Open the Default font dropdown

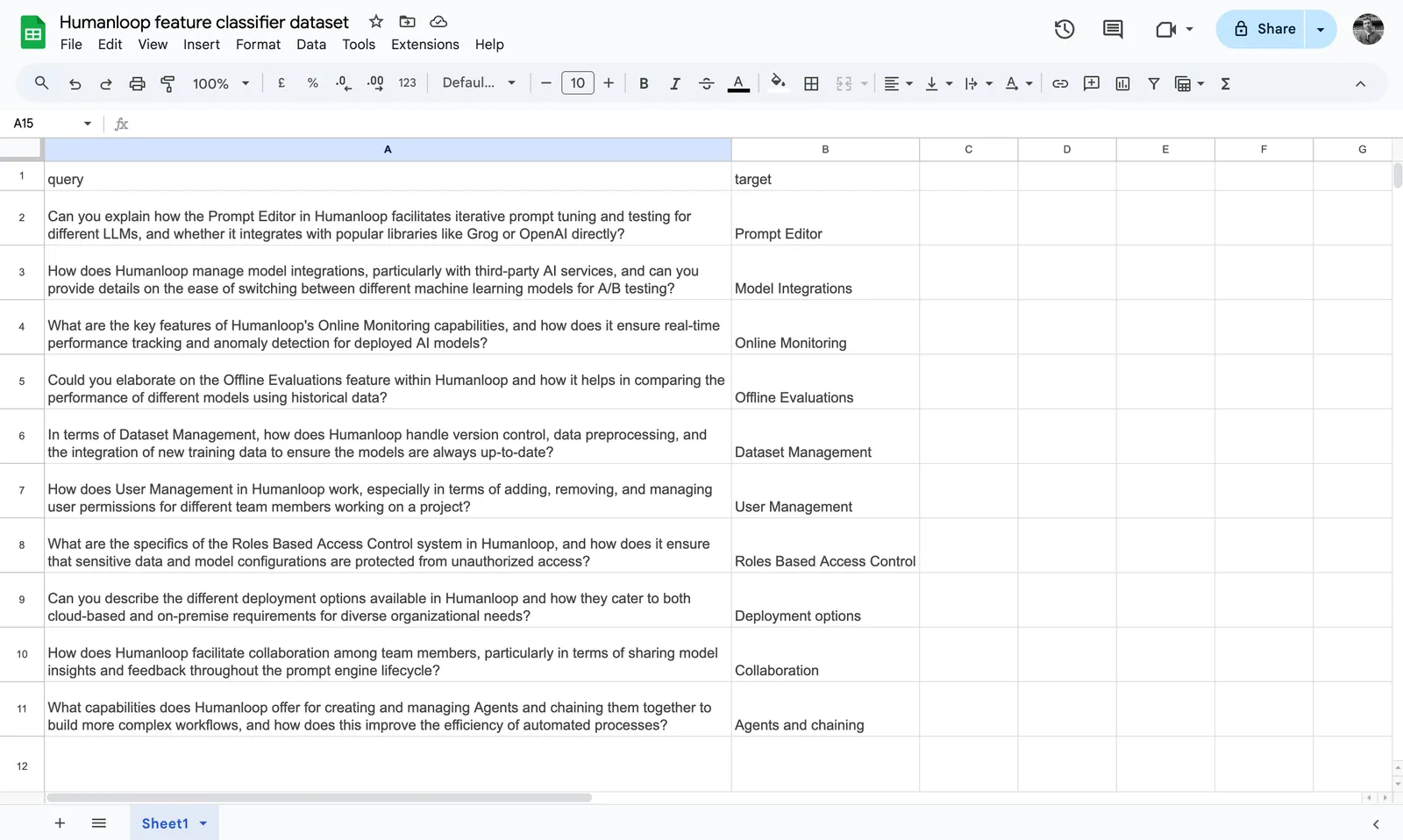tap(479, 83)
